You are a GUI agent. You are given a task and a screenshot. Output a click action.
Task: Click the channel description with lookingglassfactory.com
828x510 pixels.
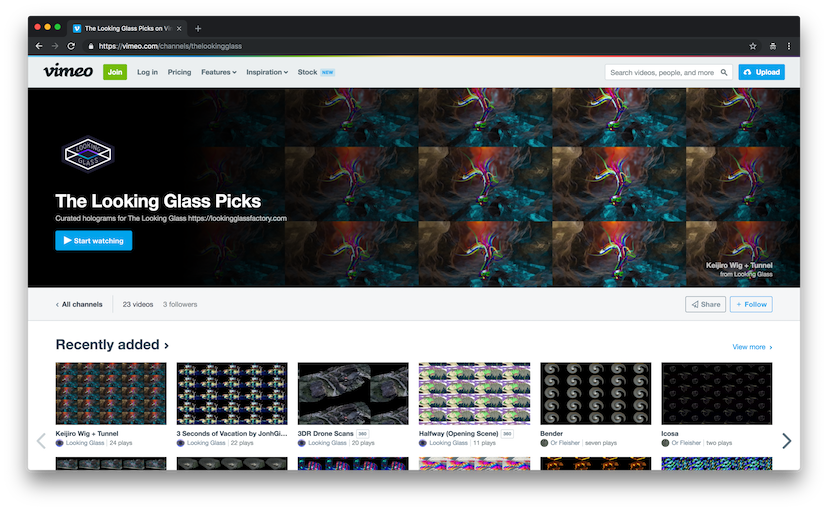[x=171, y=218]
